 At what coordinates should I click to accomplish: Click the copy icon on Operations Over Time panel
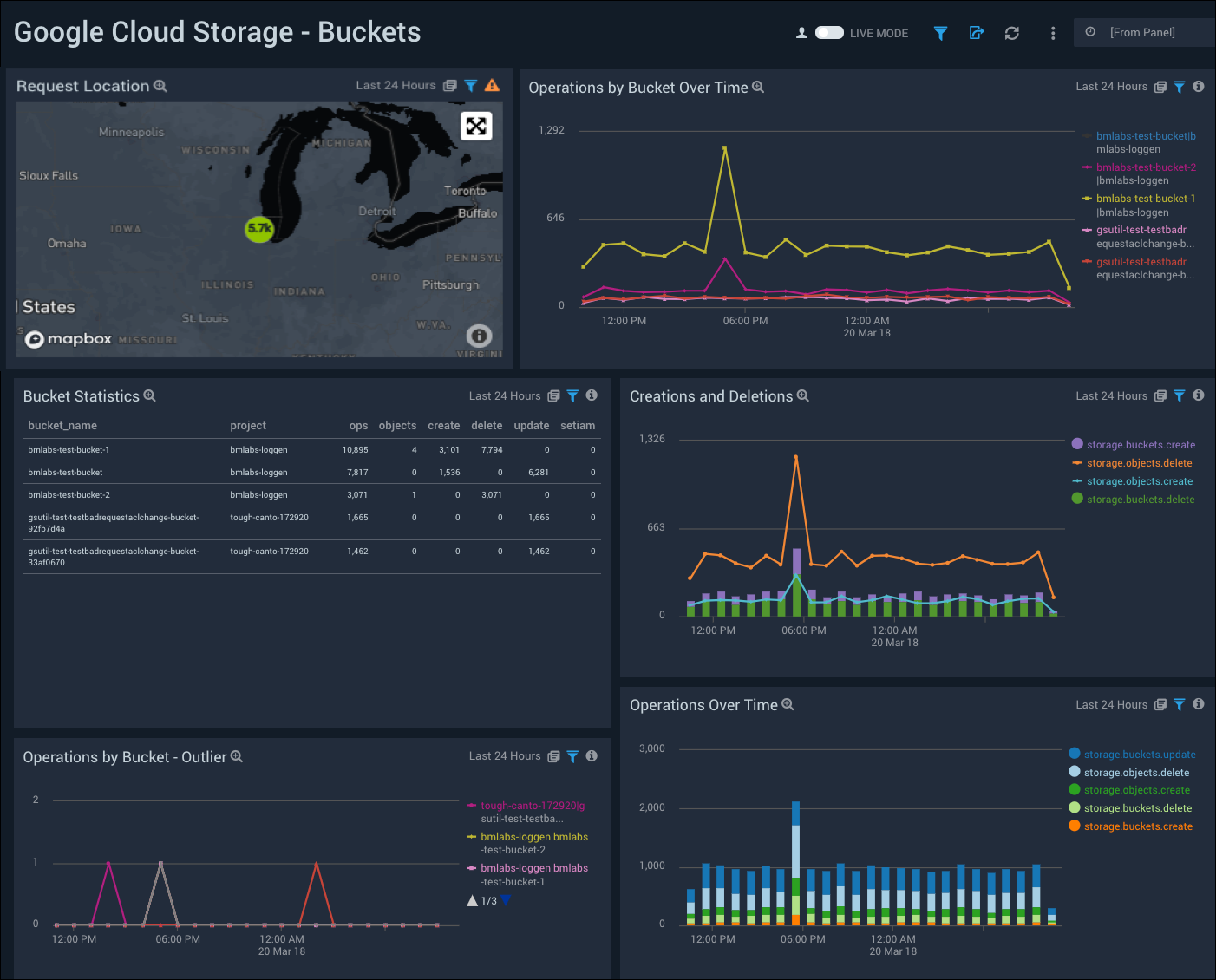(x=1160, y=704)
